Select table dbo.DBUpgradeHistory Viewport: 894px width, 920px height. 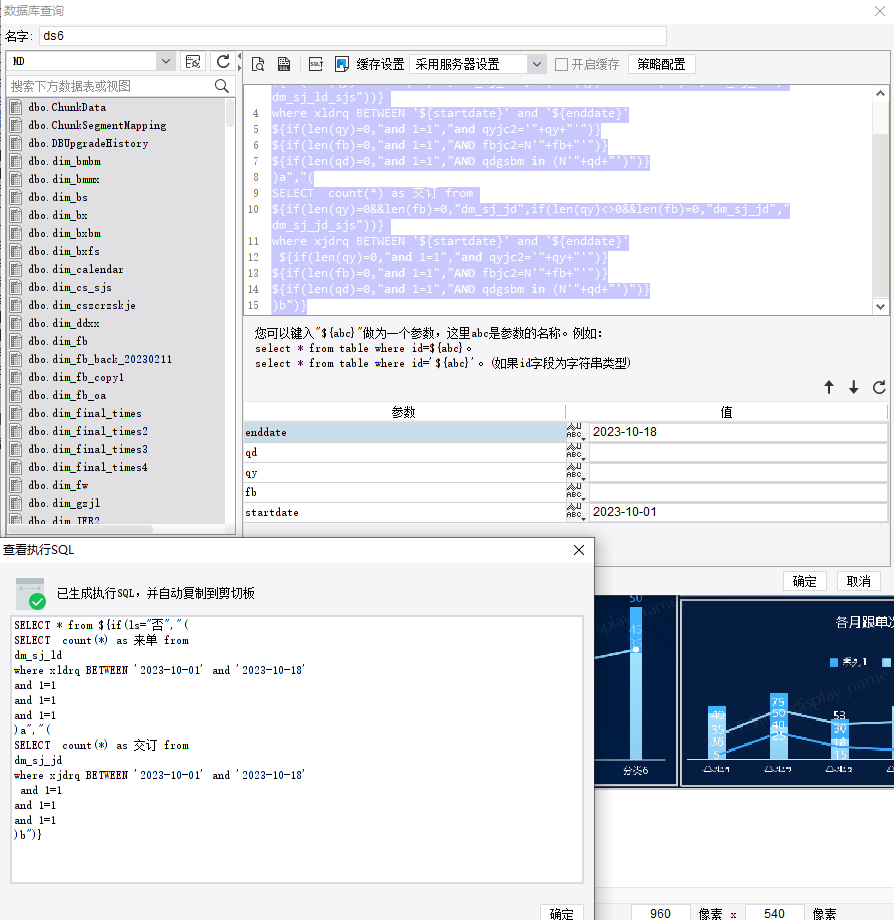[88, 143]
